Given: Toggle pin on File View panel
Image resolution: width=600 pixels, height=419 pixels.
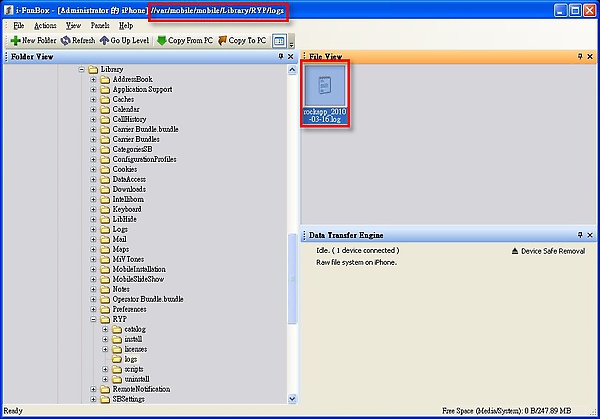Looking at the screenshot, I should (x=579, y=57).
